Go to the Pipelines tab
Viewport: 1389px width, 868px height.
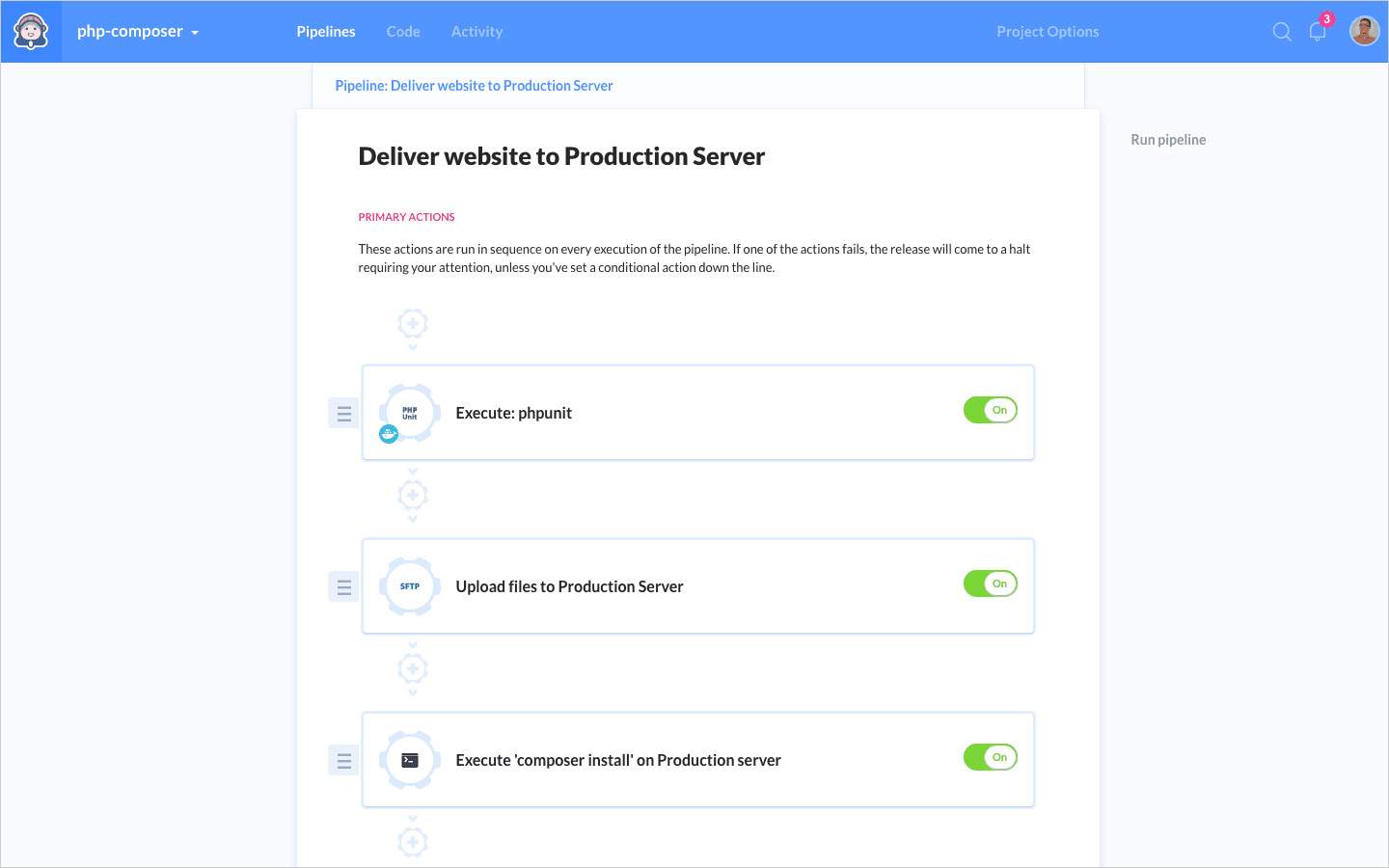[325, 32]
